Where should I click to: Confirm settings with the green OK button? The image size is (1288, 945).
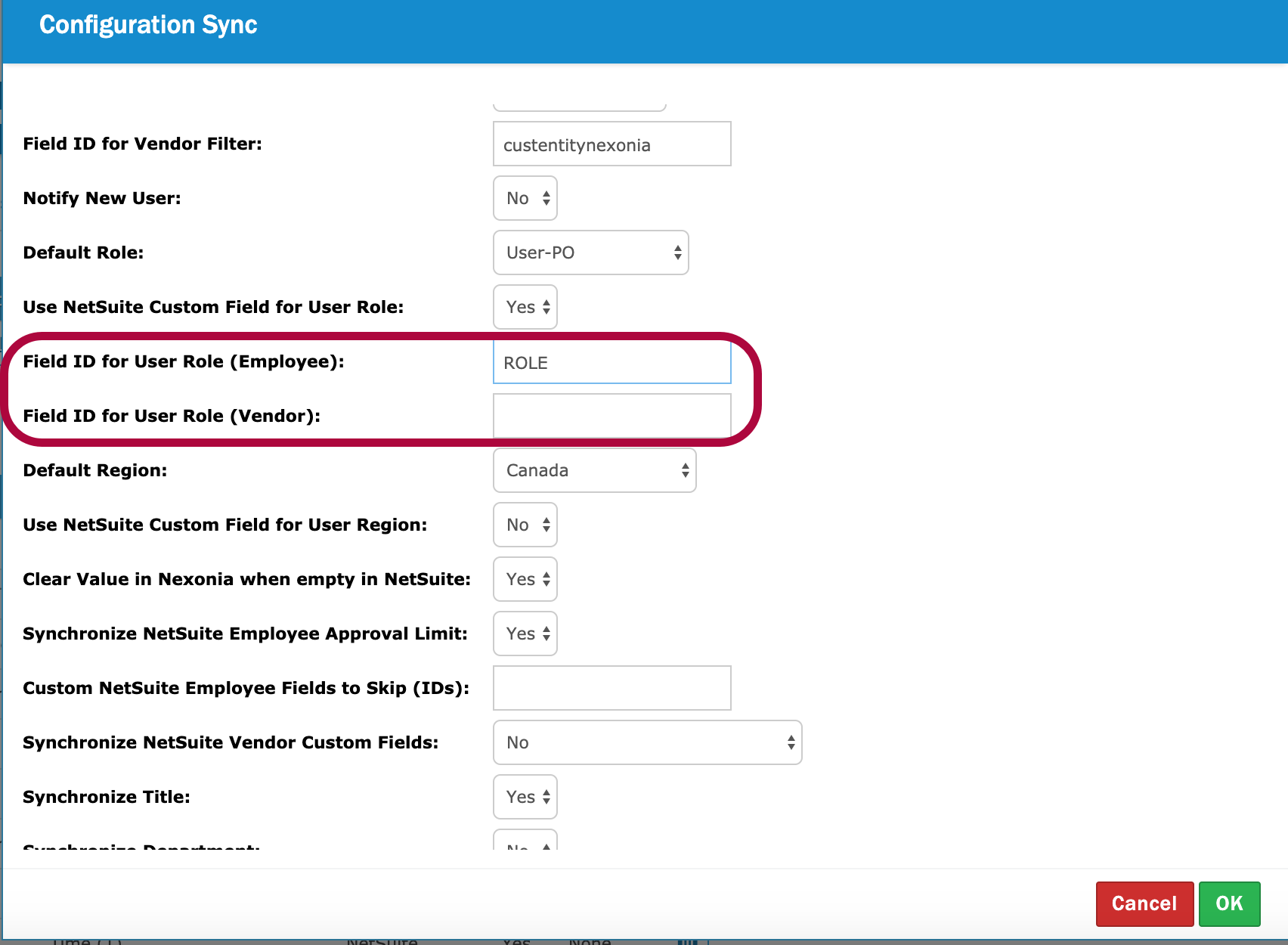pyautogui.click(x=1229, y=903)
